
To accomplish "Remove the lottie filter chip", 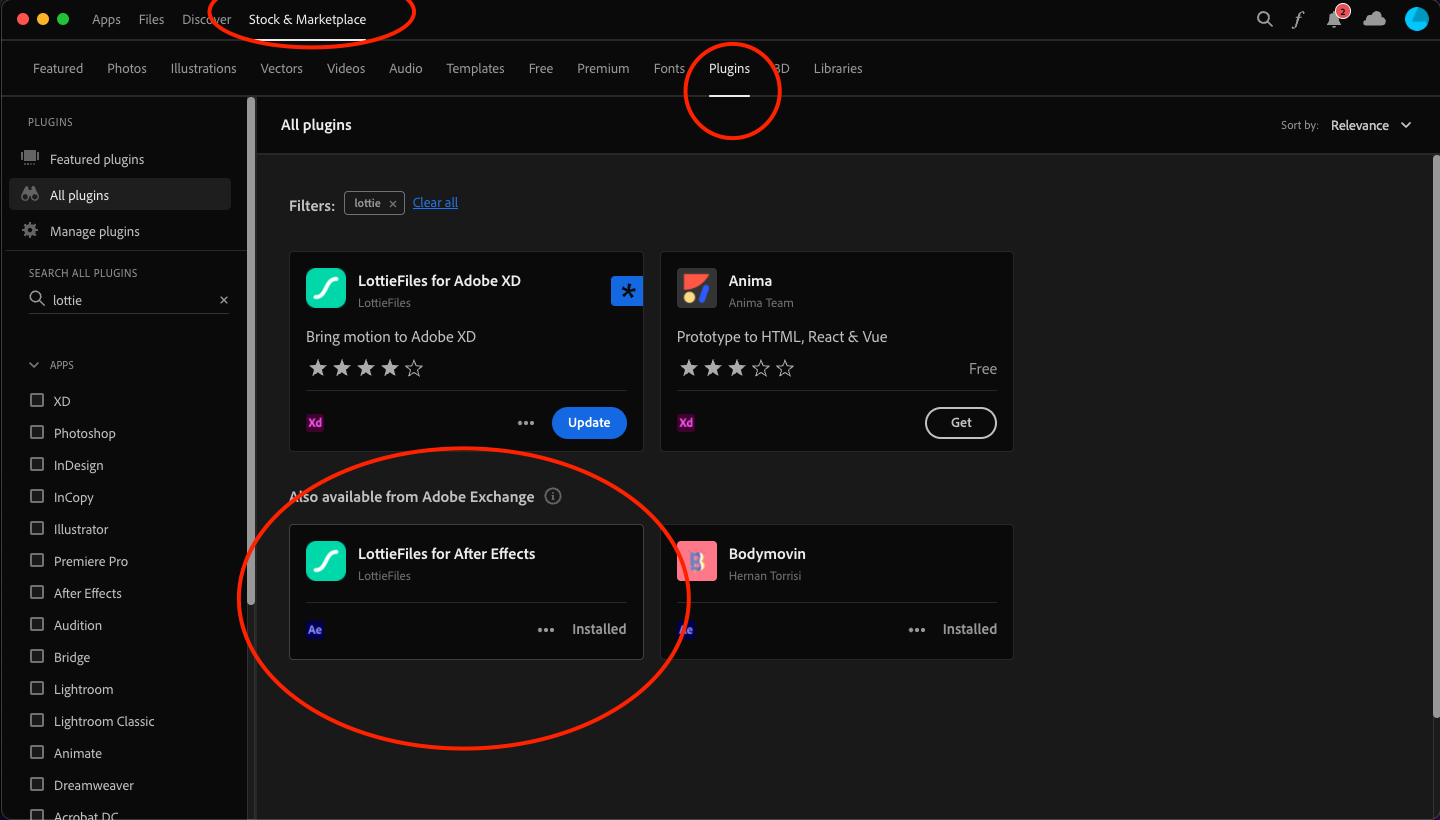I will [x=393, y=203].
